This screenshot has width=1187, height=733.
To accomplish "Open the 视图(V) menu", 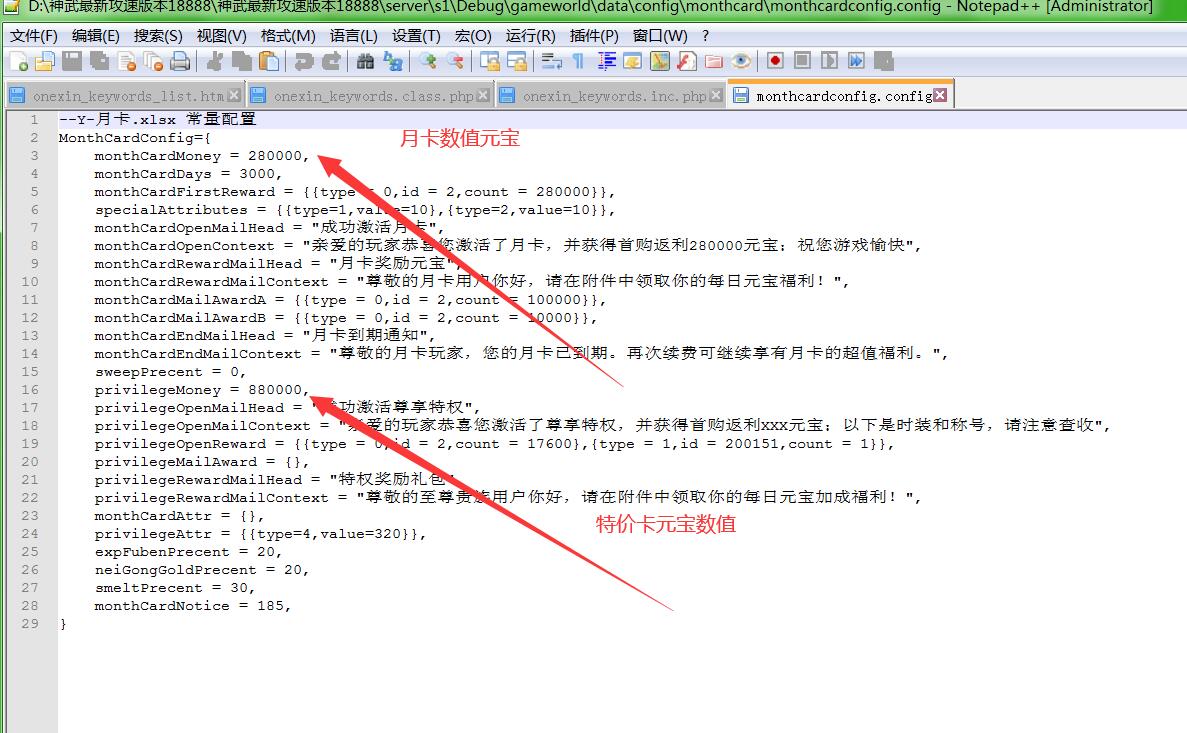I will (221, 36).
